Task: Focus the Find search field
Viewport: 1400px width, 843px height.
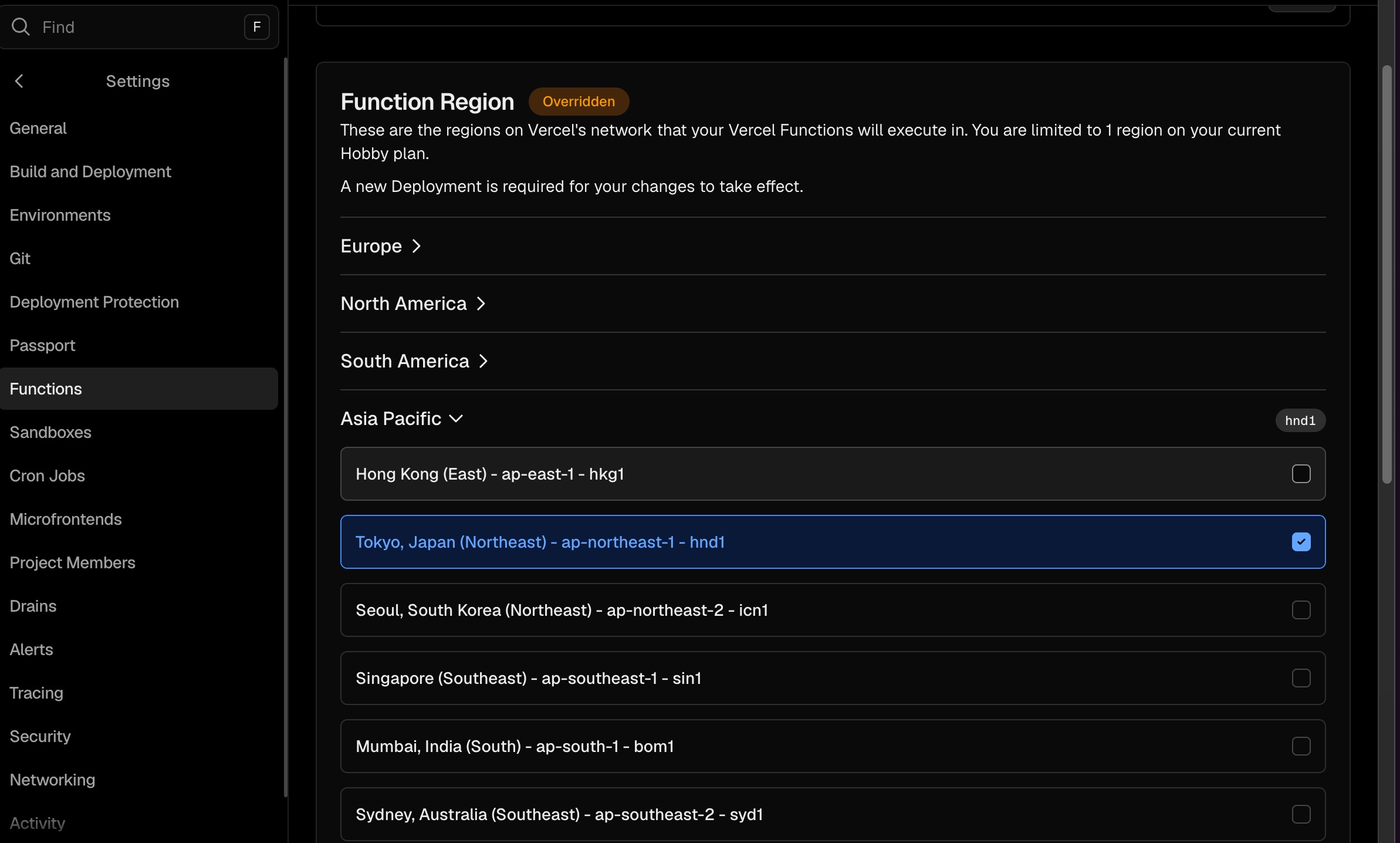Action: (x=138, y=27)
